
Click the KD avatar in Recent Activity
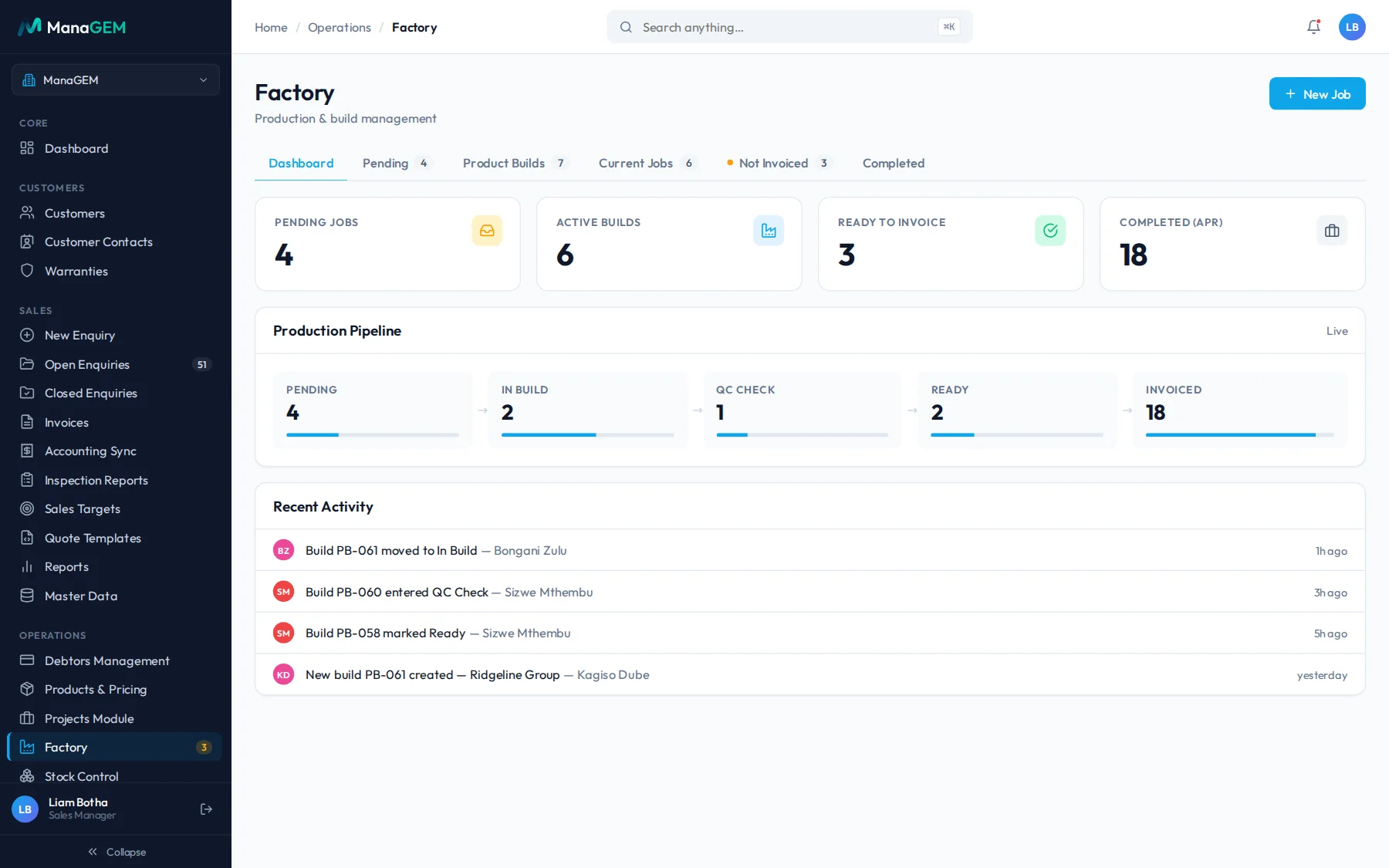click(283, 674)
